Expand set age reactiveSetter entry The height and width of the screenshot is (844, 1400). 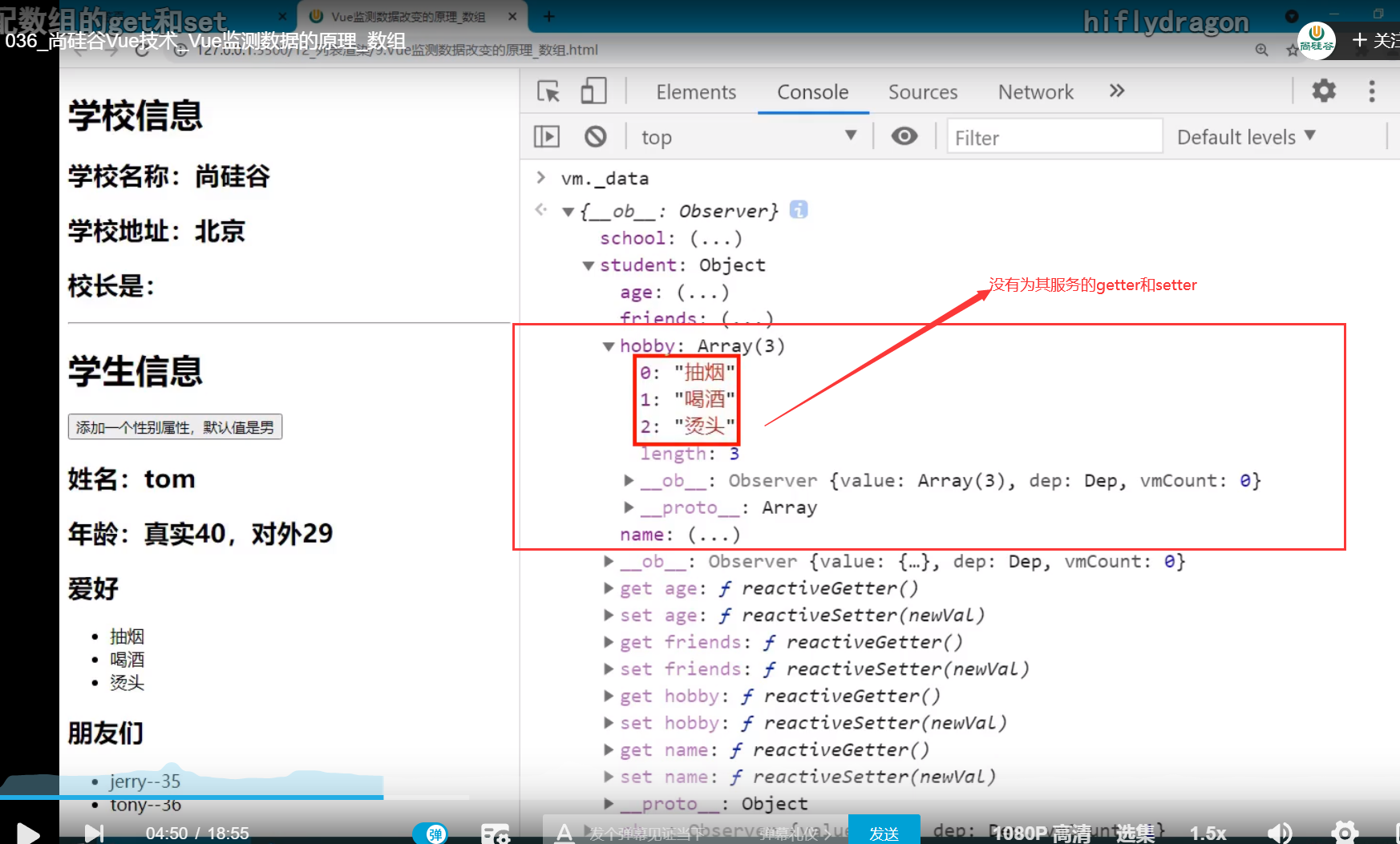609,615
